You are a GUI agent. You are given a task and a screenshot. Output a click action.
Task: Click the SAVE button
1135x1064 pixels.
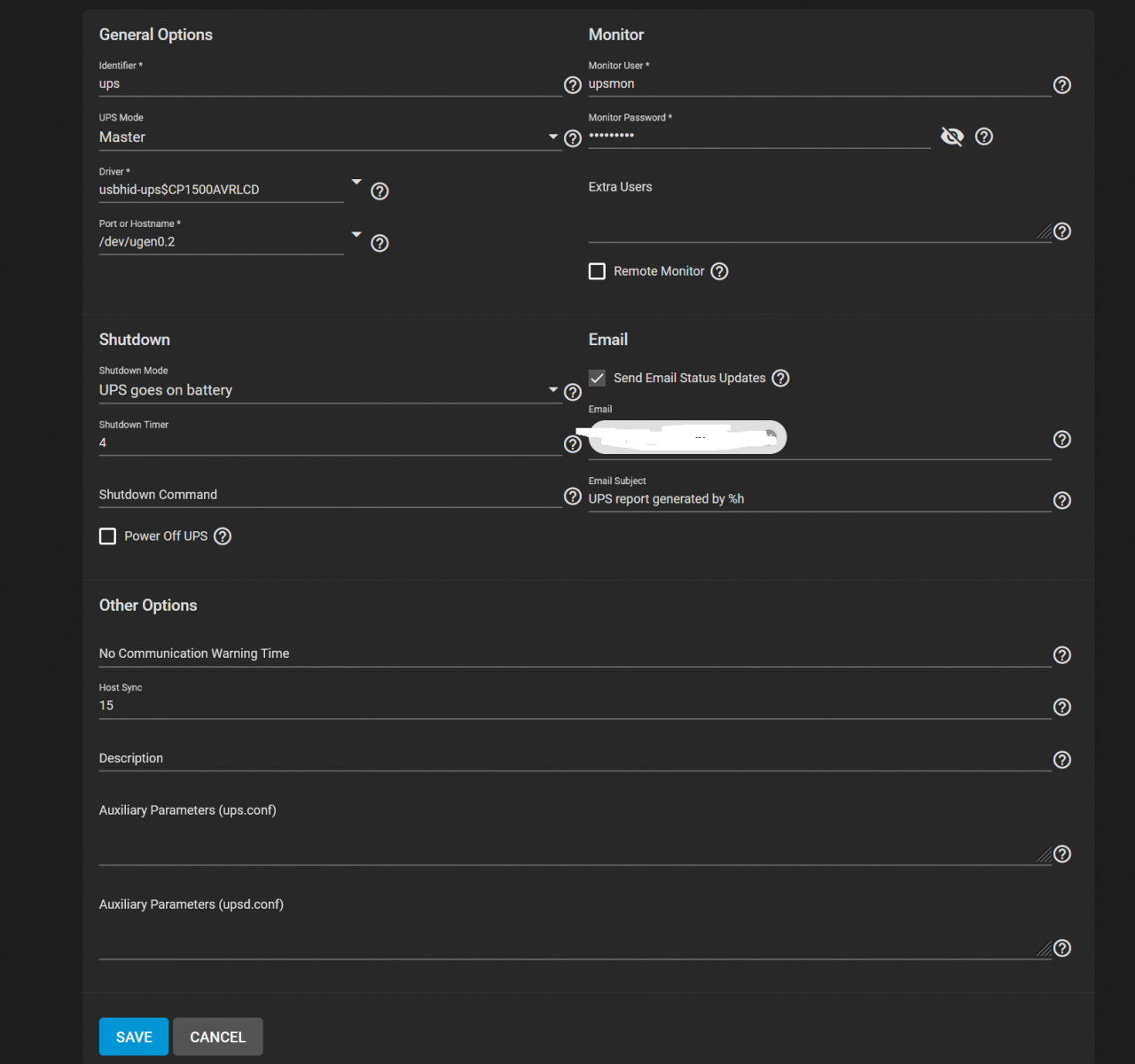click(x=134, y=1037)
